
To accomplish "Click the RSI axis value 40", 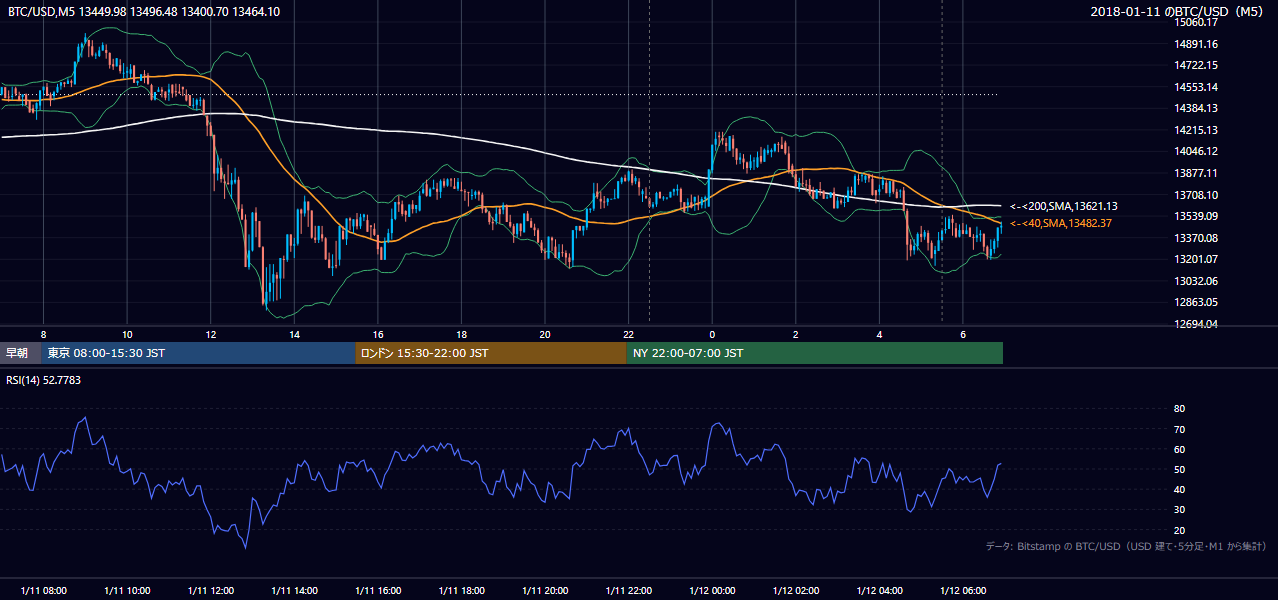I will tap(1179, 489).
